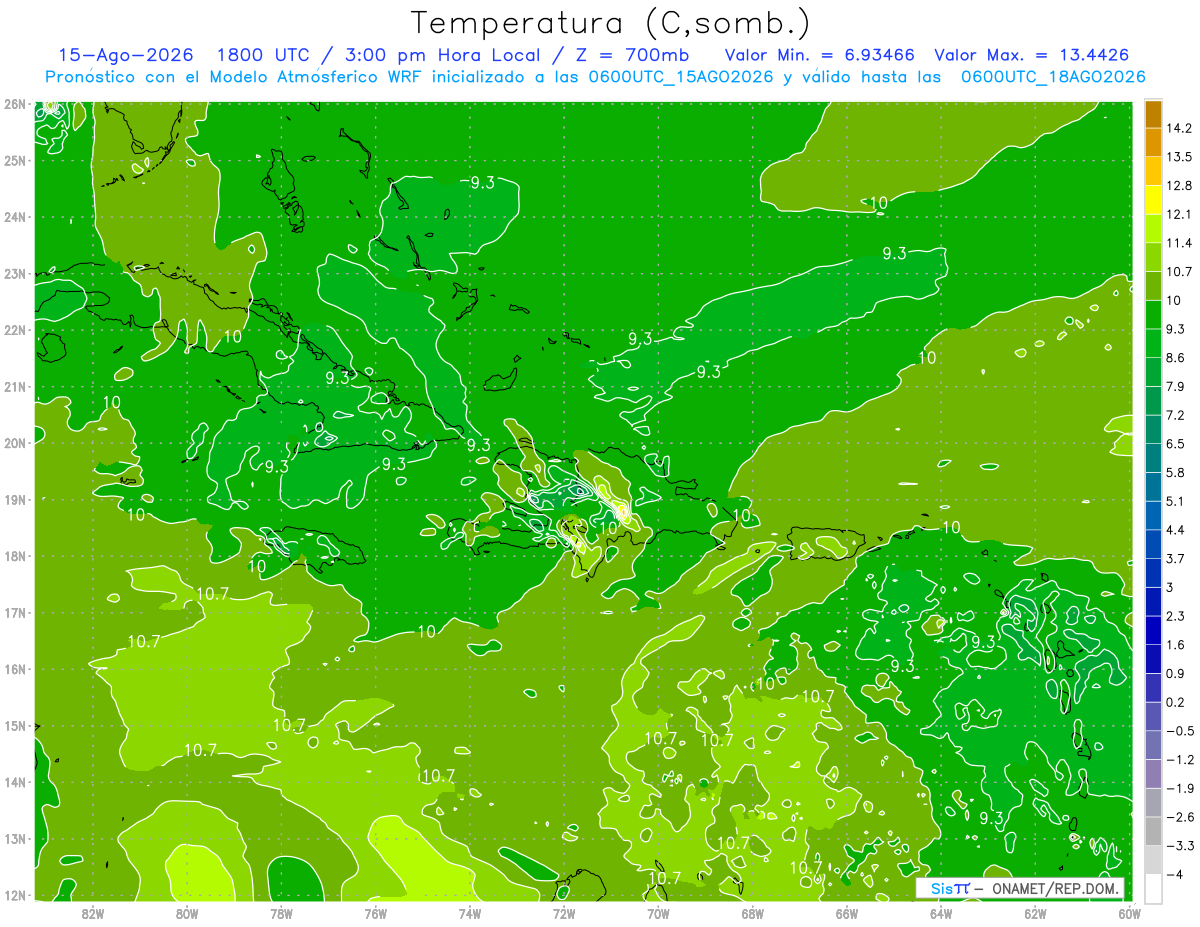The image size is (1200, 927).
Task: Click the yellow swatch between 12.8 and 12.1
Action: 1153,199
